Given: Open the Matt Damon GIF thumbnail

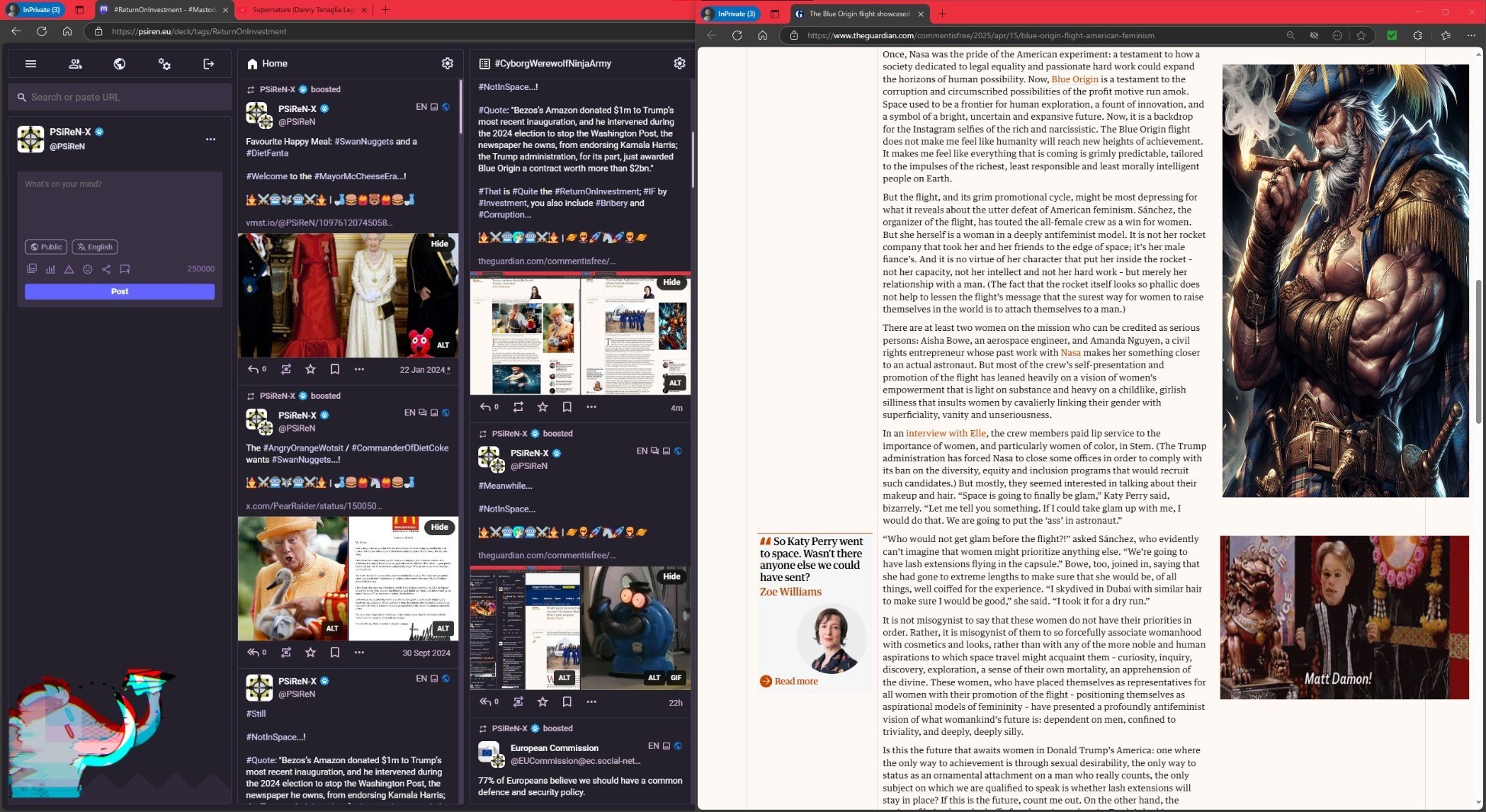Looking at the screenshot, I should point(1344,618).
